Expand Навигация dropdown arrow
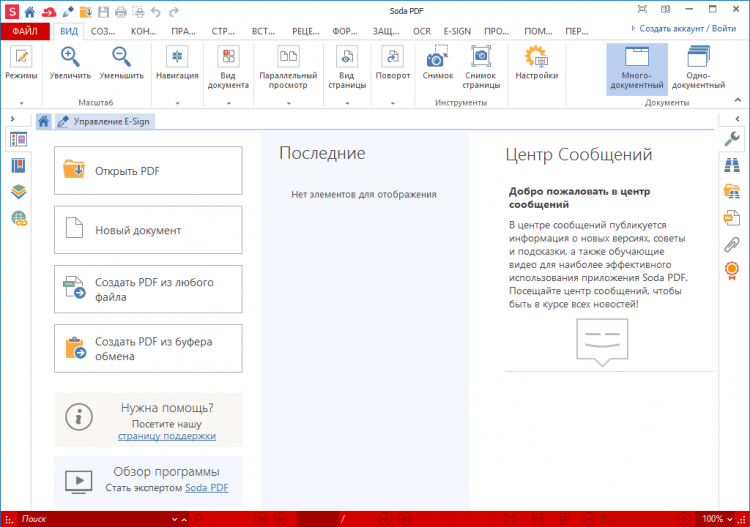 [x=177, y=103]
